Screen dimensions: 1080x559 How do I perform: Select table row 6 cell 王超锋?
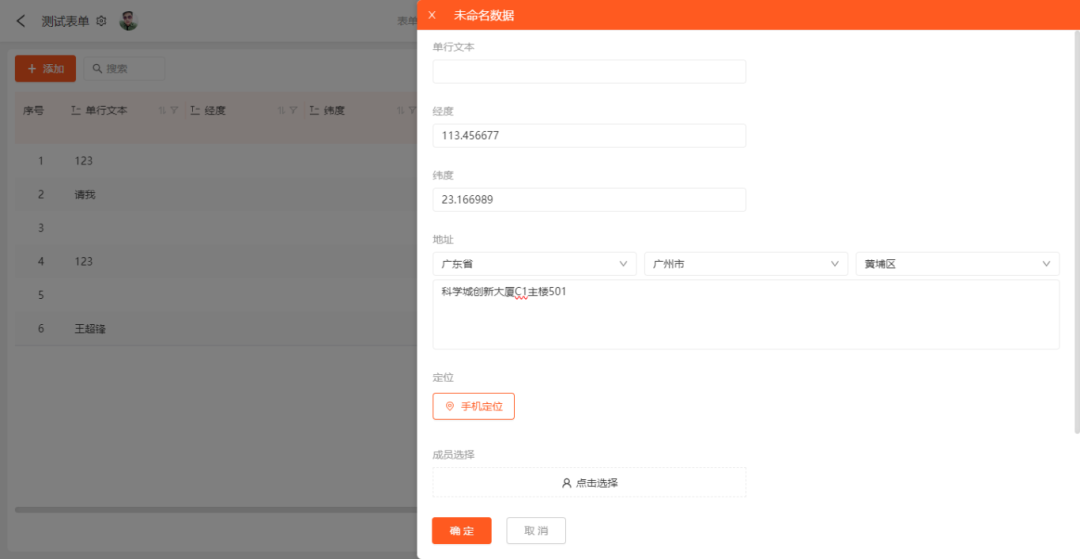(90, 329)
